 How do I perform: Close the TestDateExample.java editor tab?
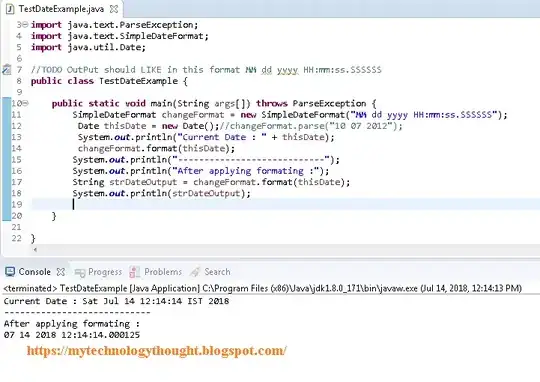click(114, 9)
